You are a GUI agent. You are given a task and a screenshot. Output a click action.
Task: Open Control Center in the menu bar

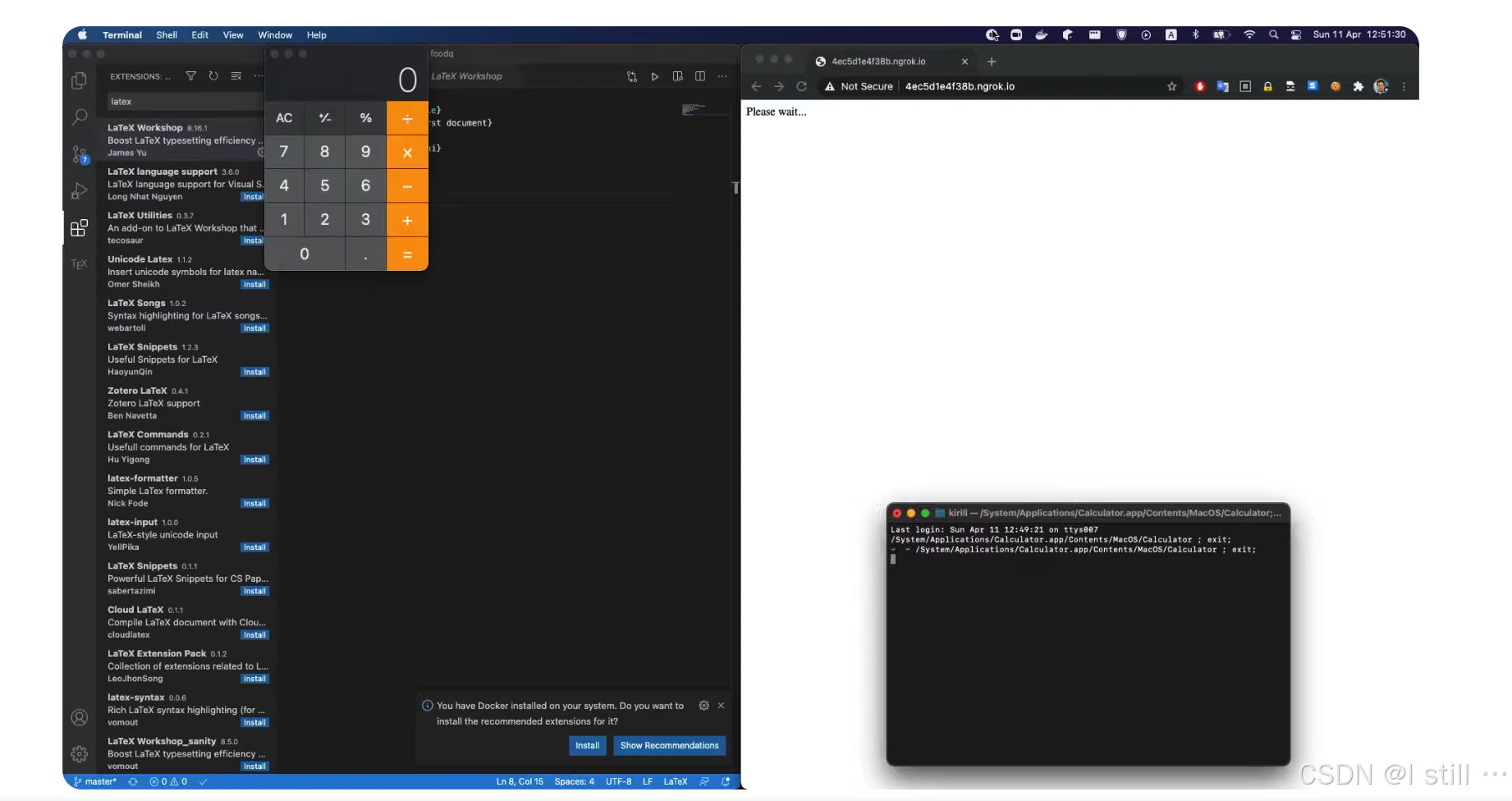(1296, 34)
